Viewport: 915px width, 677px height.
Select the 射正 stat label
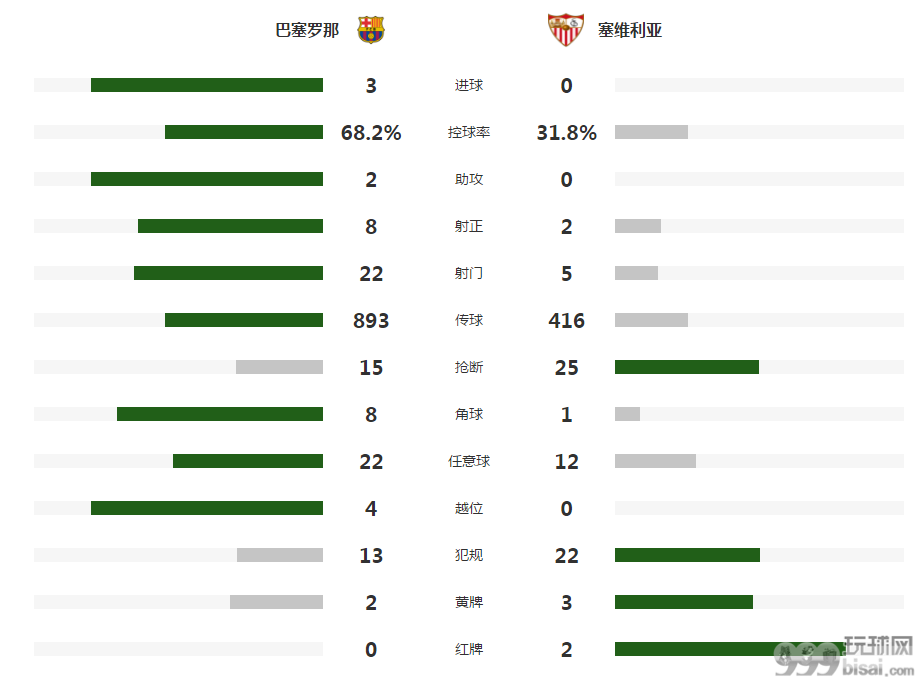(469, 226)
